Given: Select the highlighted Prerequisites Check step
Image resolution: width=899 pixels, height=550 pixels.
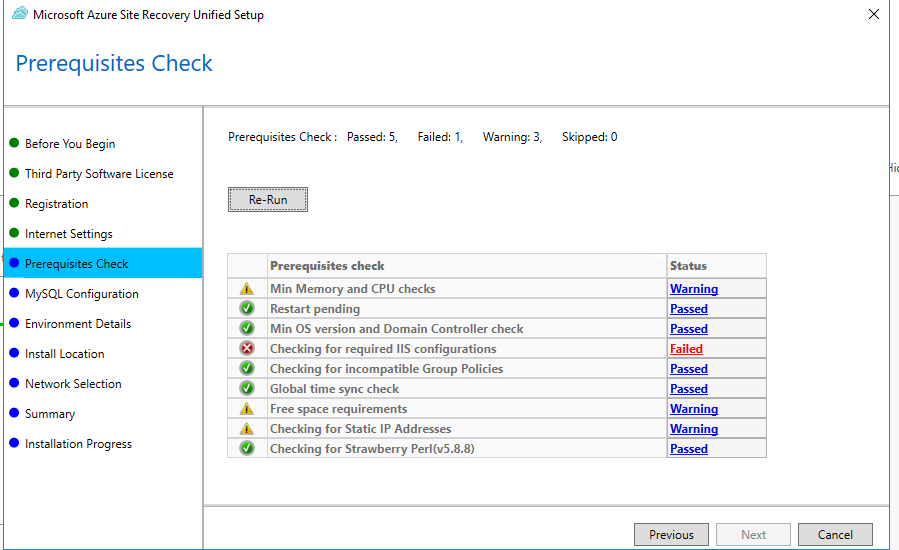Looking at the screenshot, I should pos(103,263).
